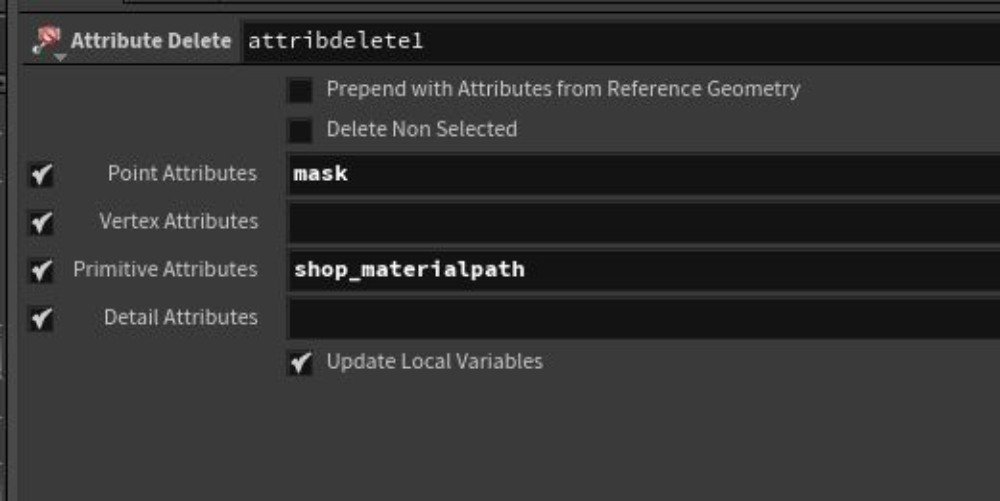
Task: Click the Detail Attributes parameter label
Action: [181, 317]
